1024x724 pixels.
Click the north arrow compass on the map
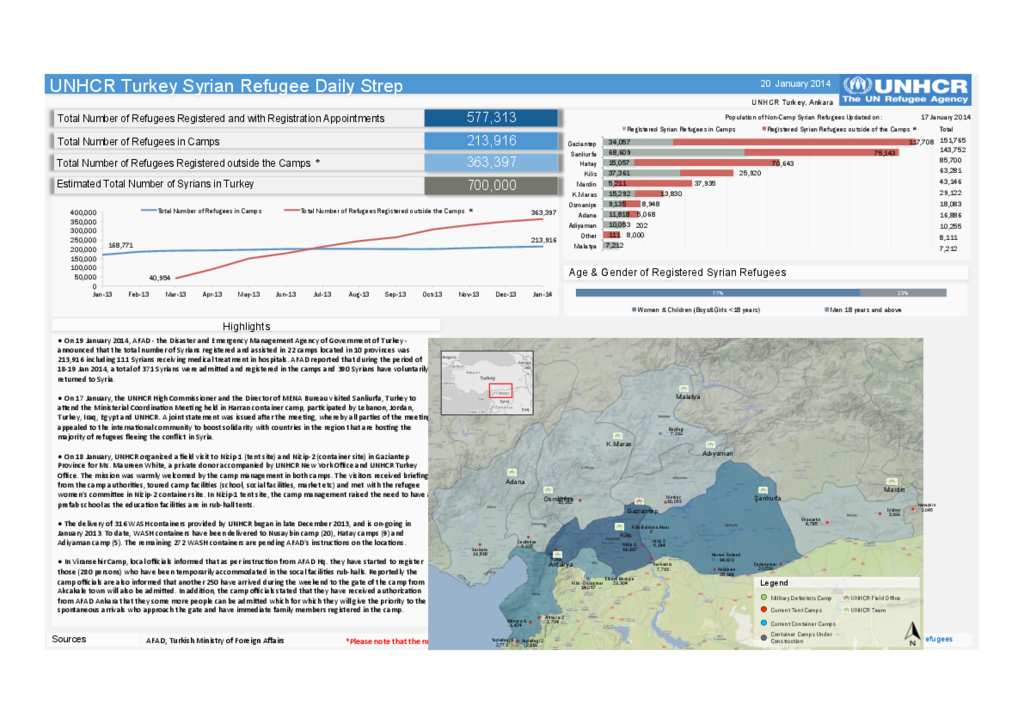point(912,632)
